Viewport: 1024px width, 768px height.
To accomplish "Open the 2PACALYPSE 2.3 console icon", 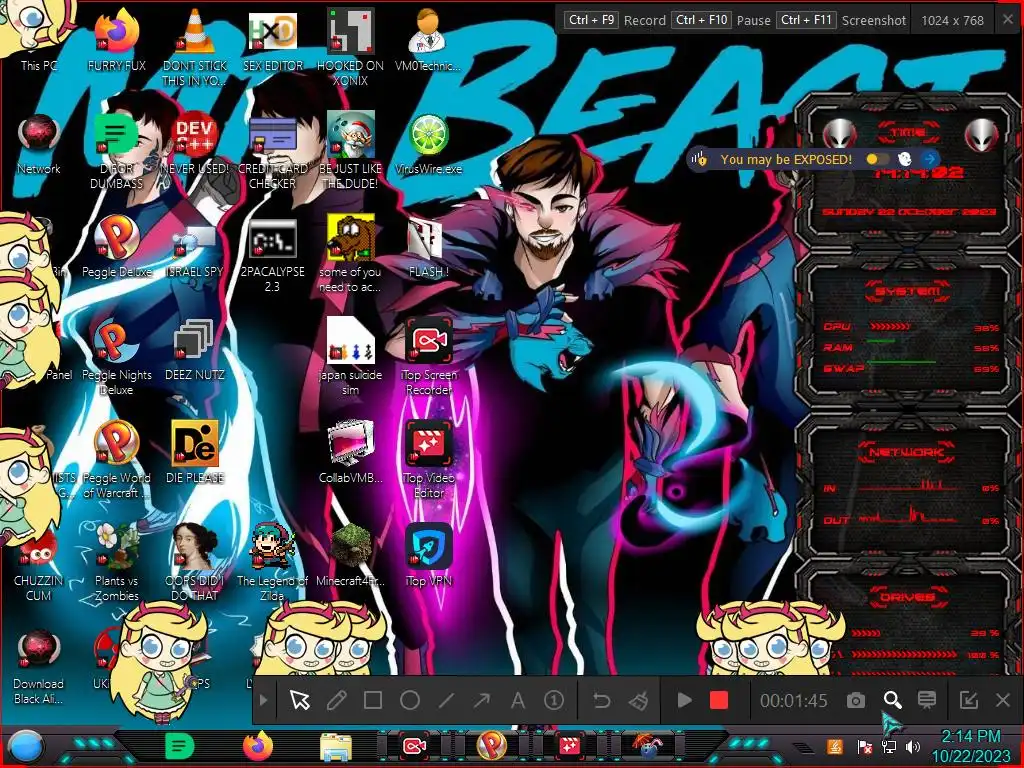I will coord(272,237).
